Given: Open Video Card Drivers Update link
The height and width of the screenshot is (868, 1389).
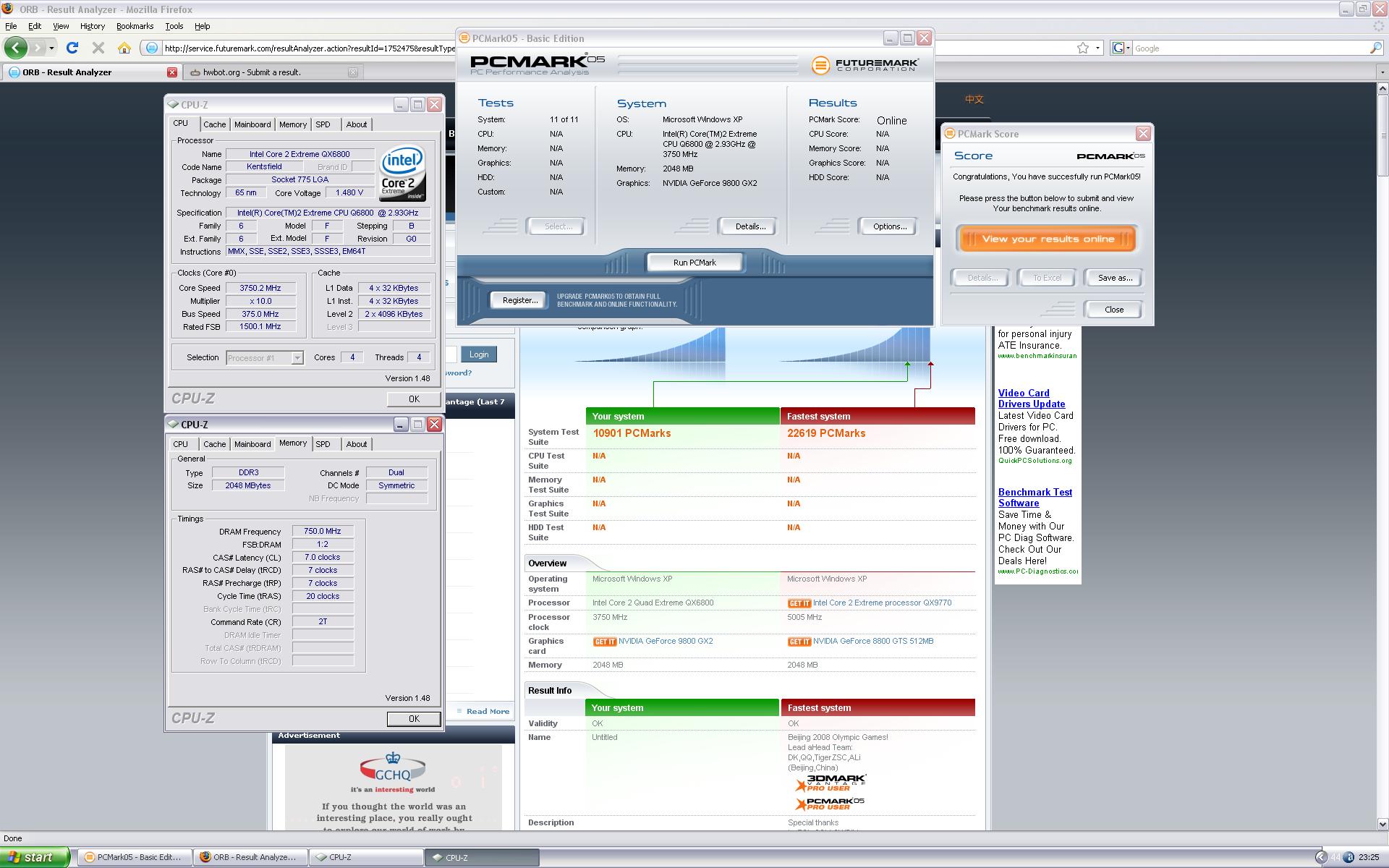Looking at the screenshot, I should 1032,399.
